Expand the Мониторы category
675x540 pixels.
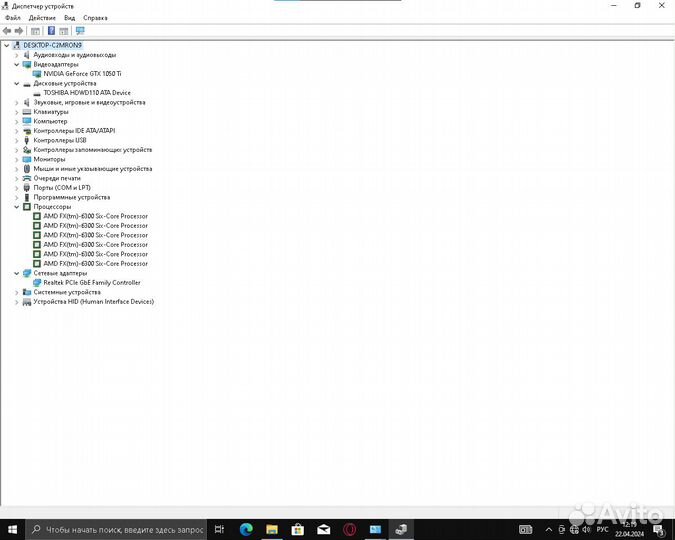[16, 159]
